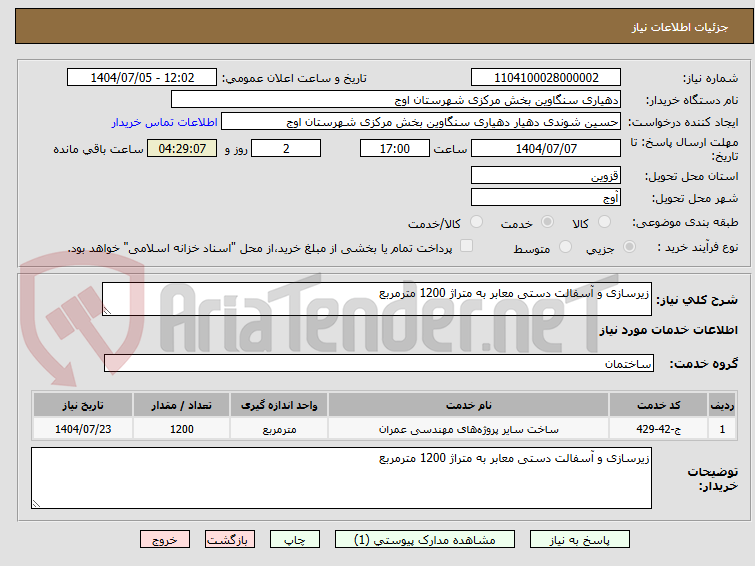The width and height of the screenshot is (755, 566).
Task: Select the خدمت radio button
Action: (547, 222)
